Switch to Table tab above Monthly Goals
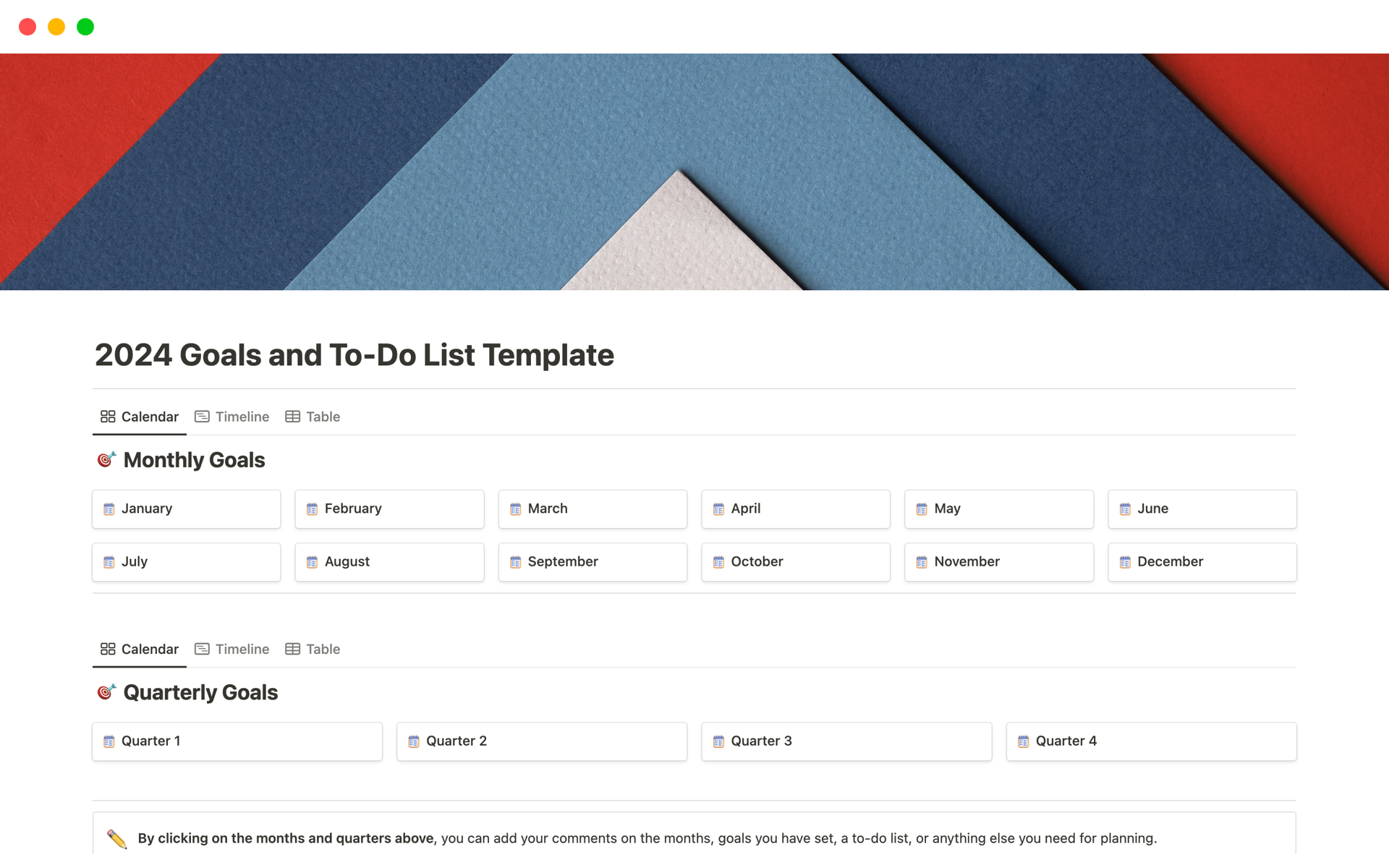Image resolution: width=1389 pixels, height=868 pixels. click(x=313, y=417)
